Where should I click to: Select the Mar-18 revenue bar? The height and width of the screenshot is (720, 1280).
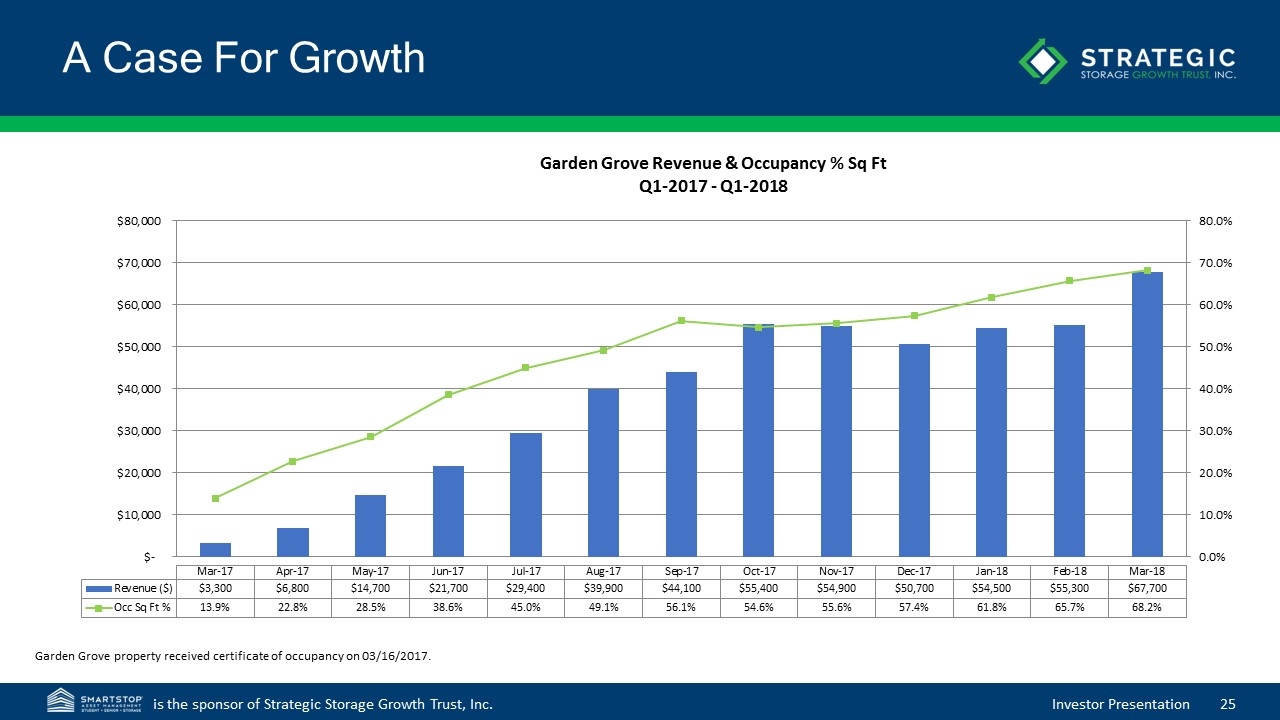(1147, 414)
